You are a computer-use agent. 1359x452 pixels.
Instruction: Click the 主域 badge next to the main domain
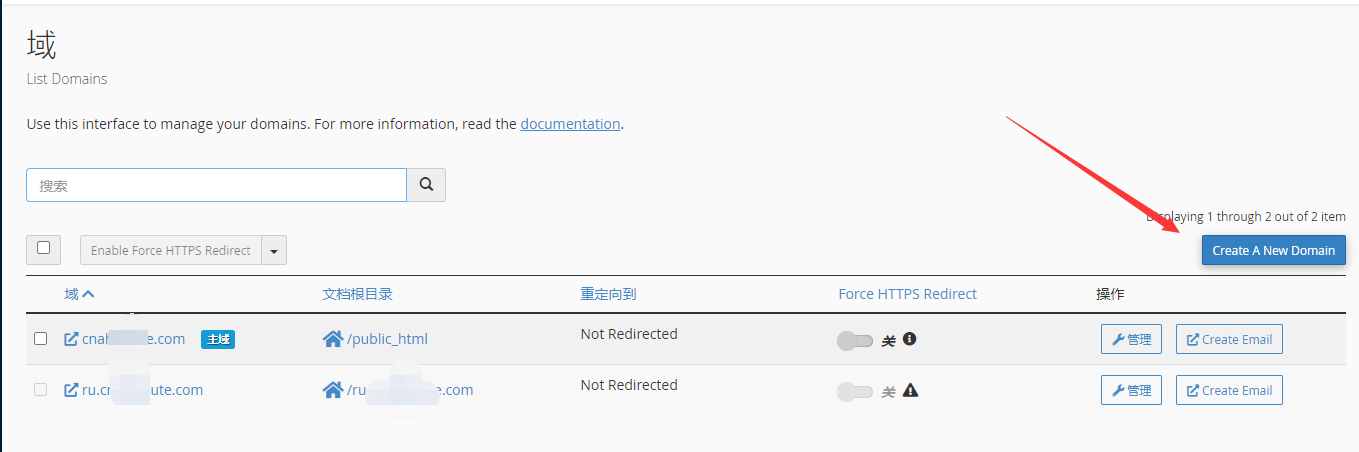(x=218, y=339)
